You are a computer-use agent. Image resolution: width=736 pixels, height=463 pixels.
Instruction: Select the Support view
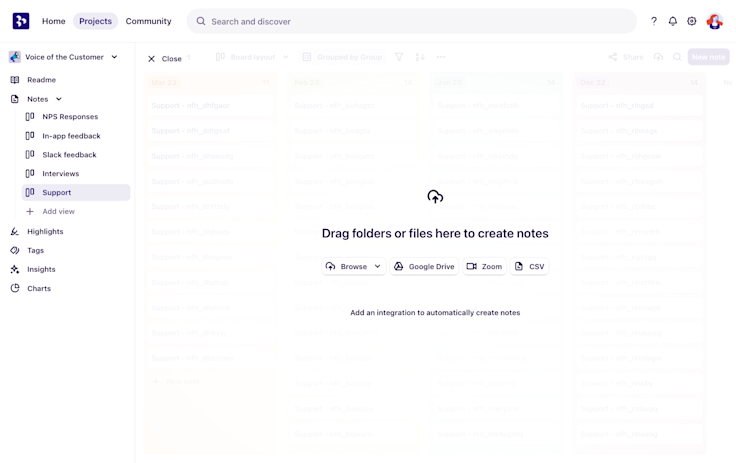[76, 193]
